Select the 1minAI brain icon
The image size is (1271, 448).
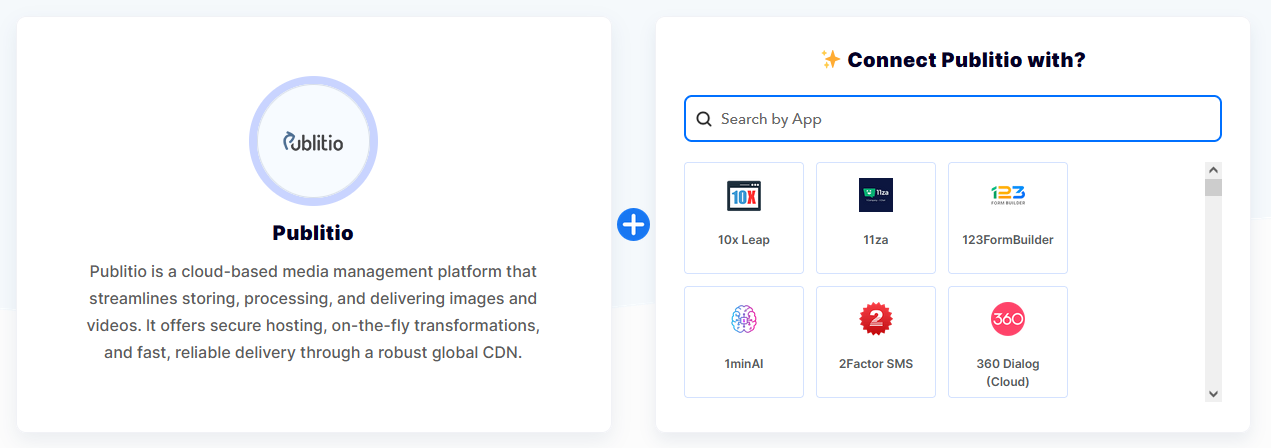tap(744, 320)
